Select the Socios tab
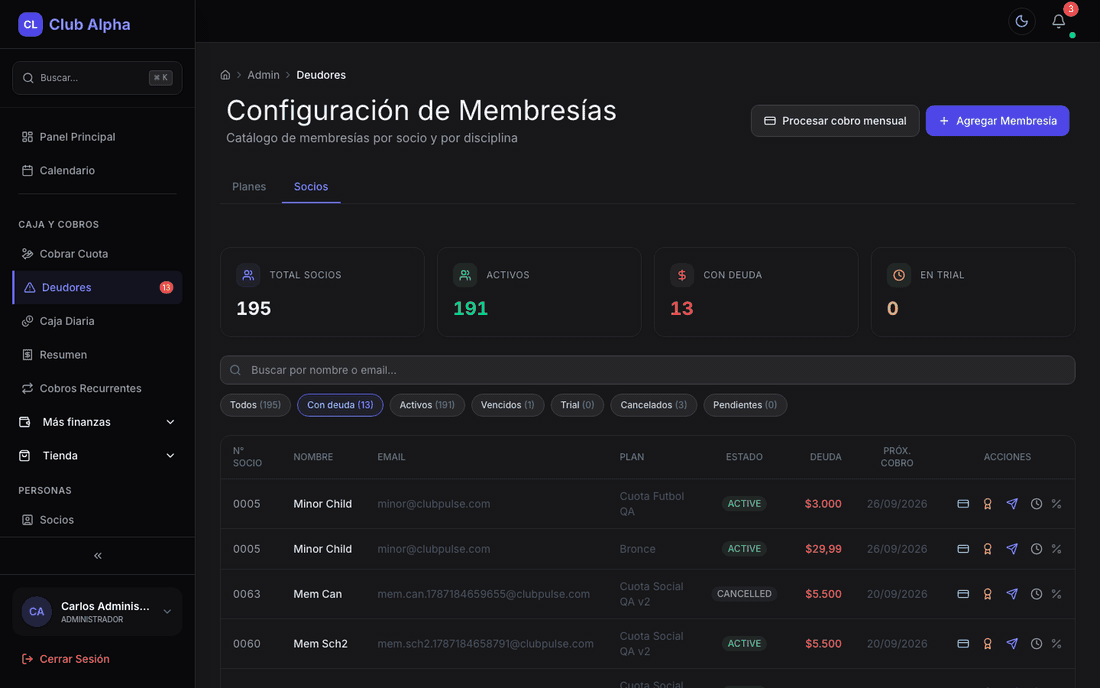This screenshot has width=1100, height=688. (x=311, y=187)
